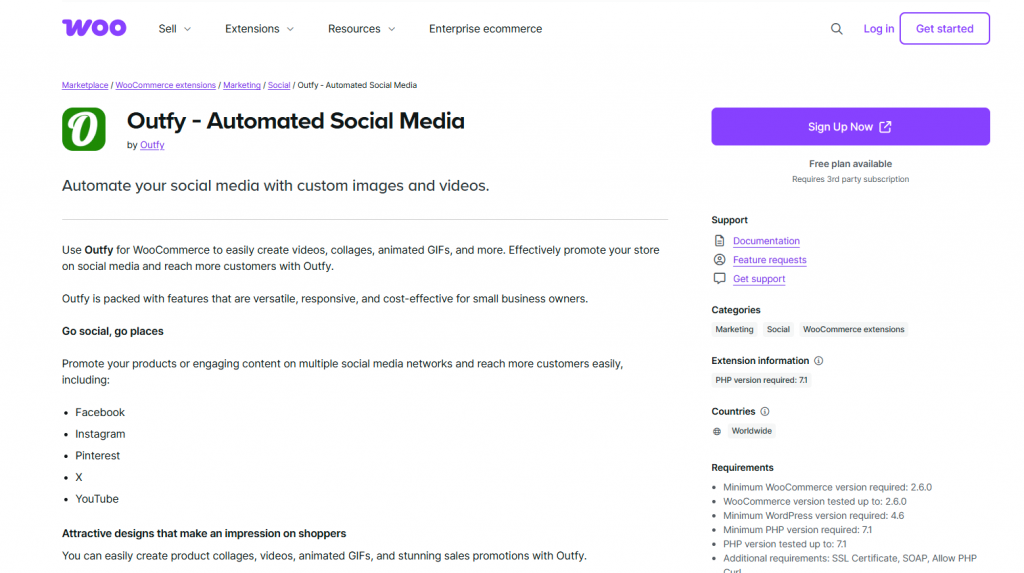Click the Support section heading
Screen dimensions: 1024x573
(729, 220)
